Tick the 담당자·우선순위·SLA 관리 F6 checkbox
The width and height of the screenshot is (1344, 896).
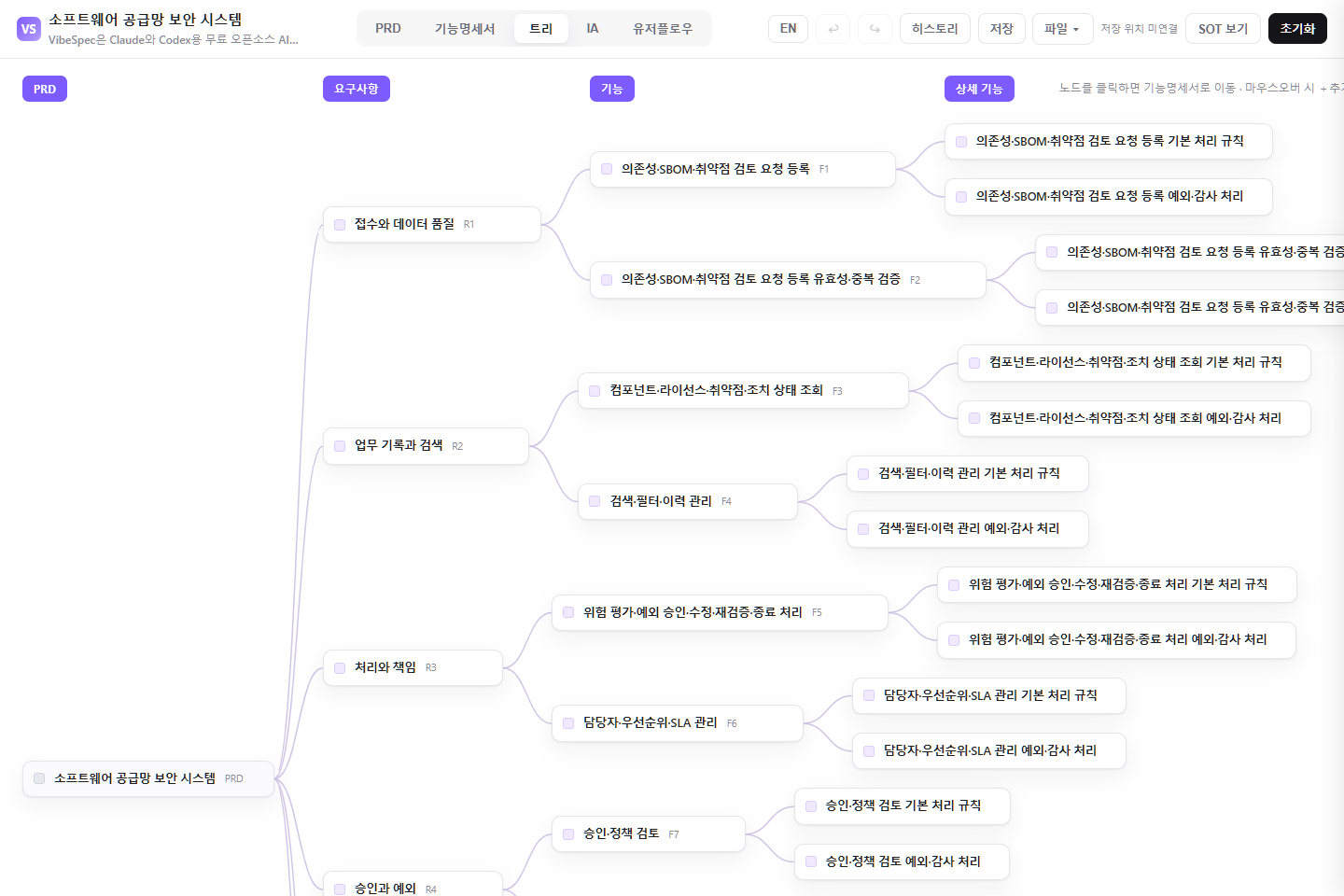568,723
